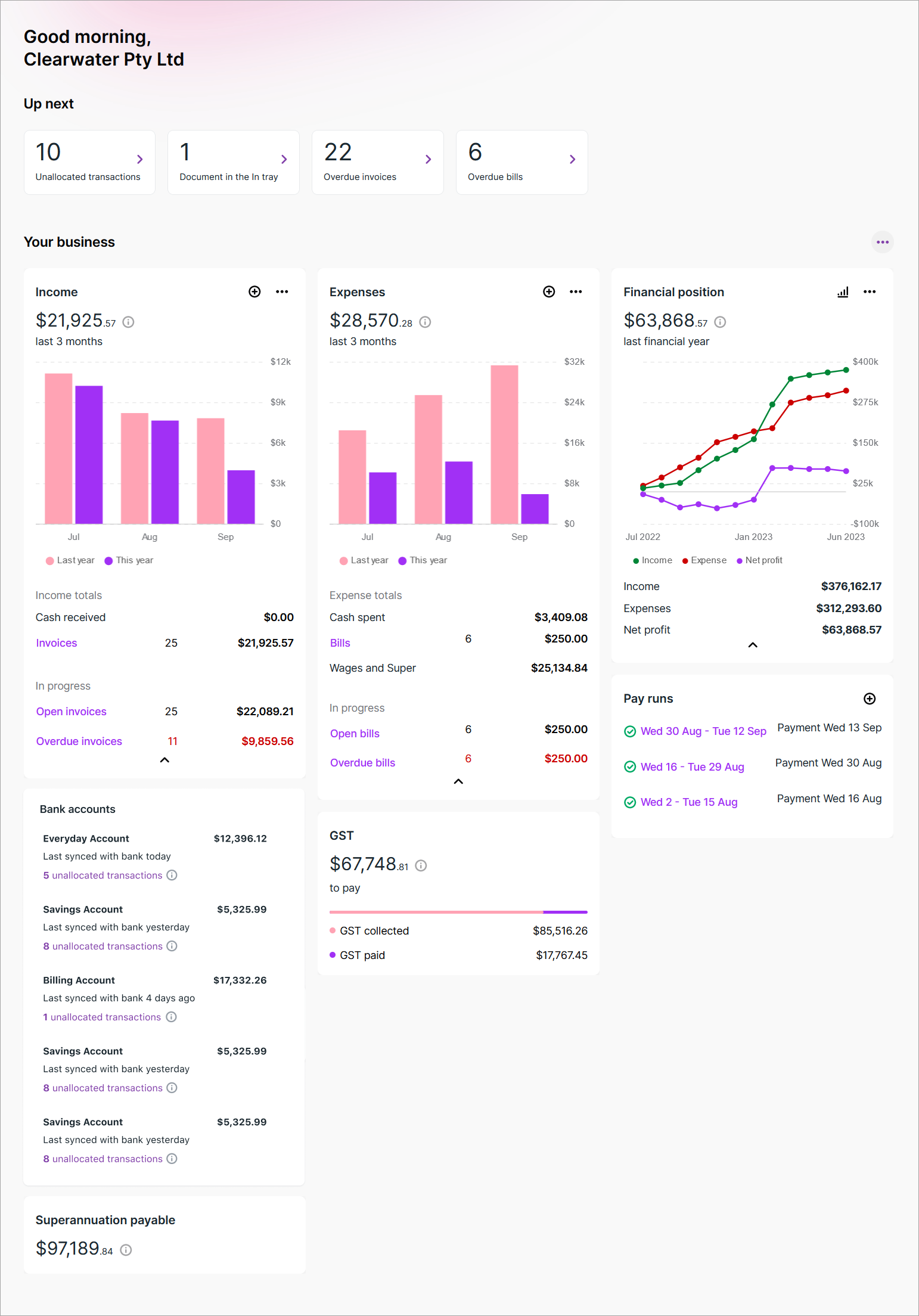Click info icon beside Everyday Account unallocated transactions
The height and width of the screenshot is (1316, 919).
172,875
